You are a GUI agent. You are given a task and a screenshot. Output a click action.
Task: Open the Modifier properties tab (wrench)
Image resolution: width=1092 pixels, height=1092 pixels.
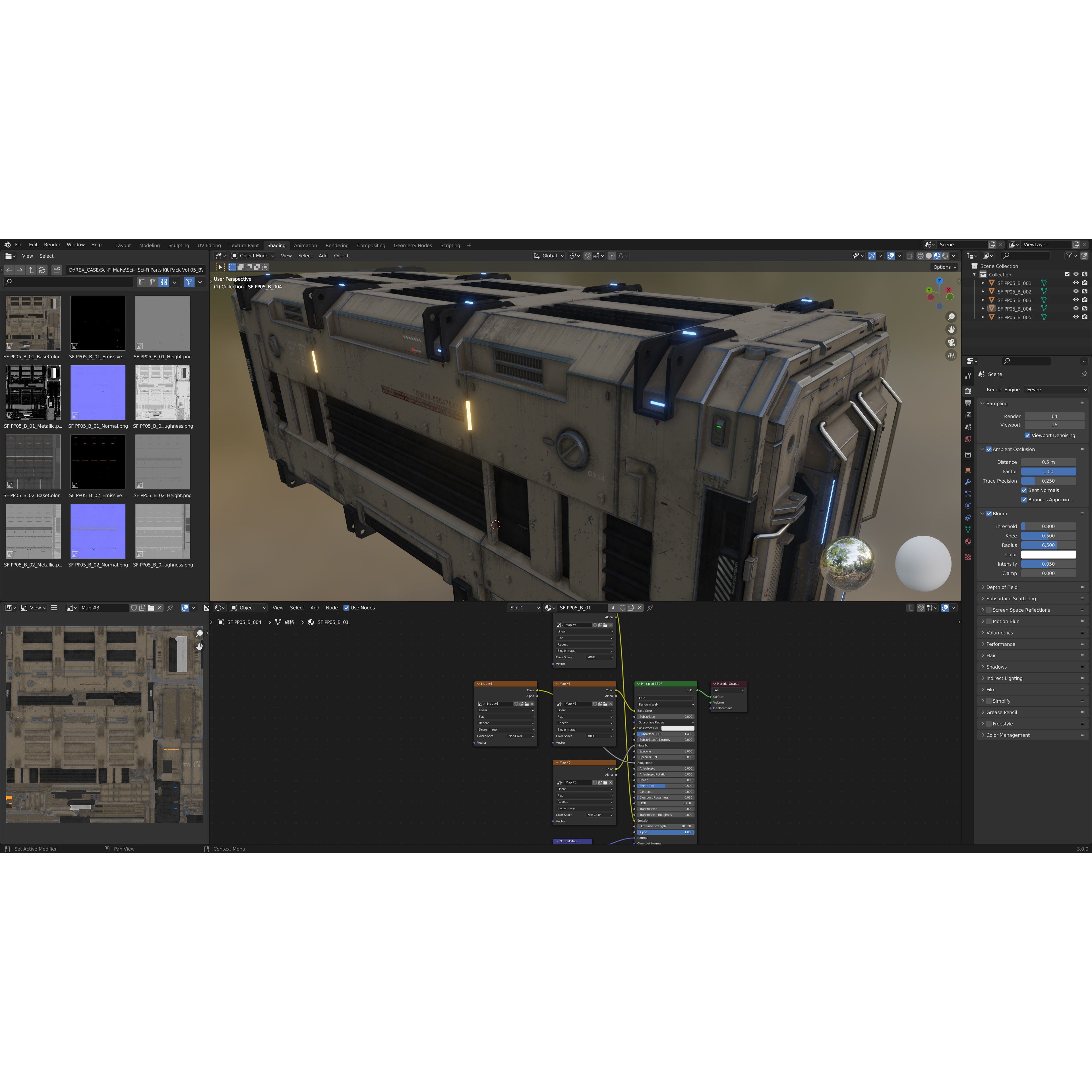[x=968, y=481]
